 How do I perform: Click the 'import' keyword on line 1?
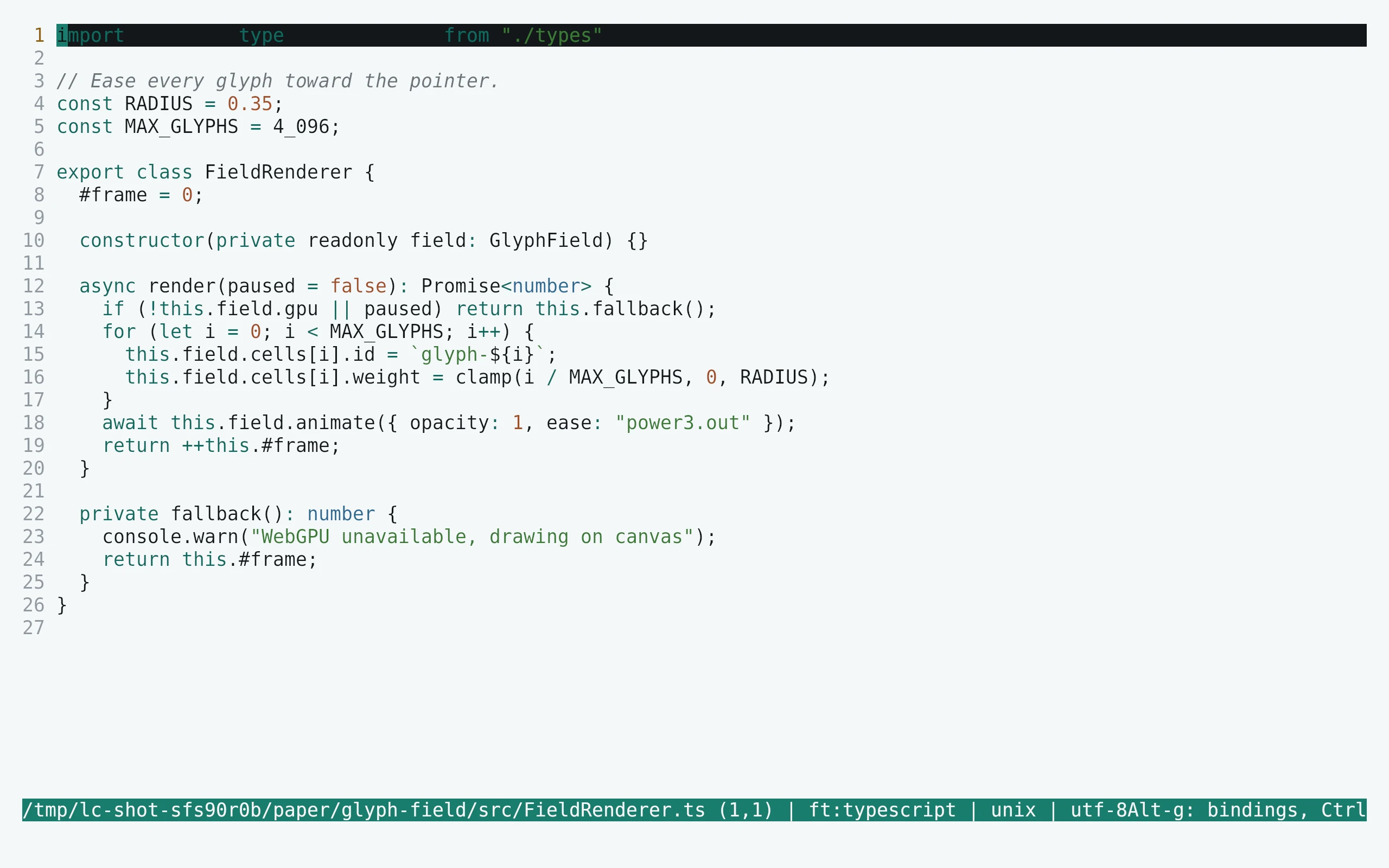pos(91,36)
